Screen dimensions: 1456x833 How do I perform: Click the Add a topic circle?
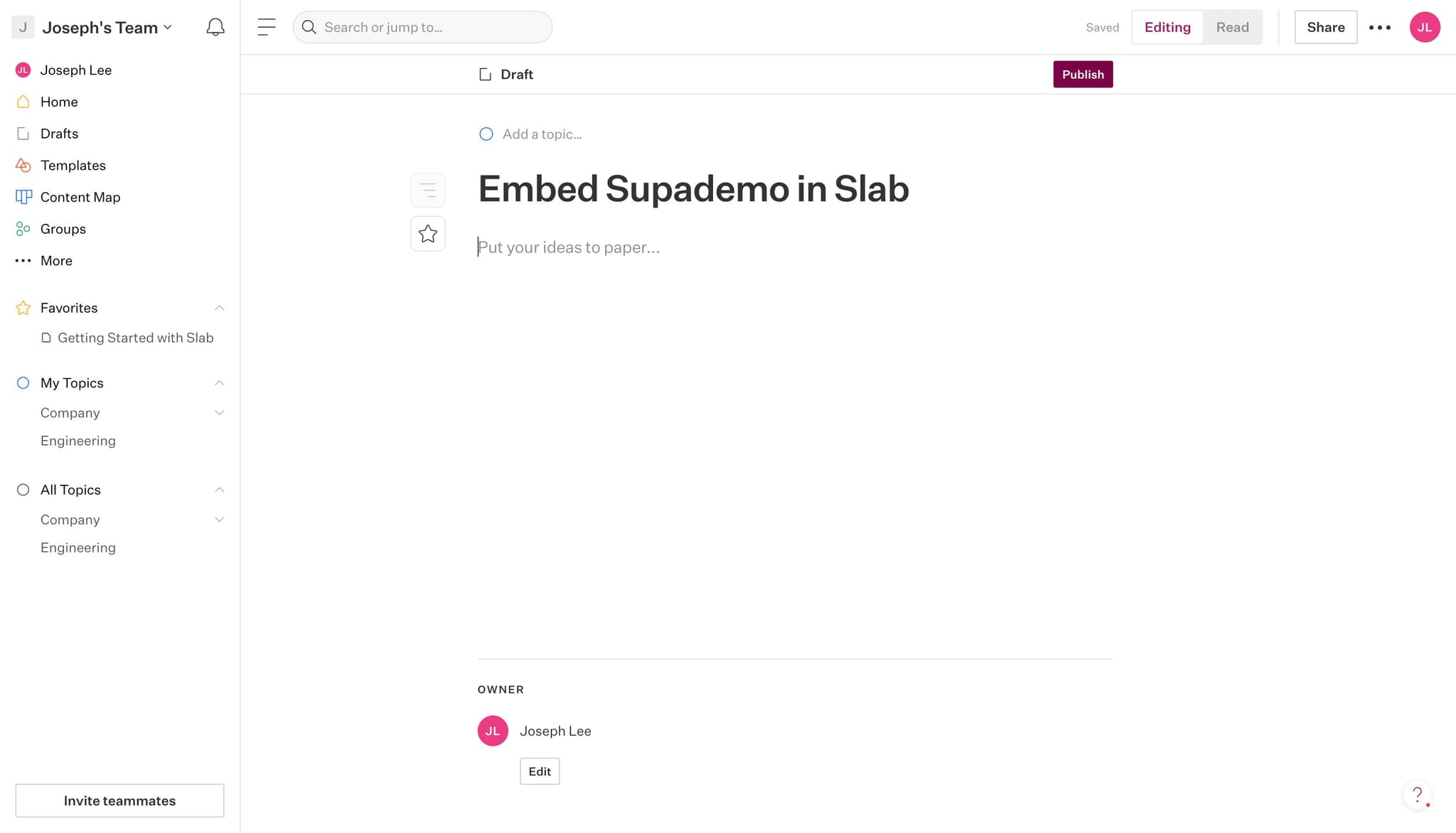486,134
